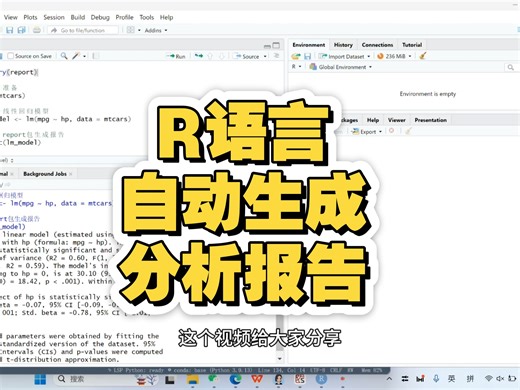Open workspace panes dropdown arrow

(x=139, y=30)
